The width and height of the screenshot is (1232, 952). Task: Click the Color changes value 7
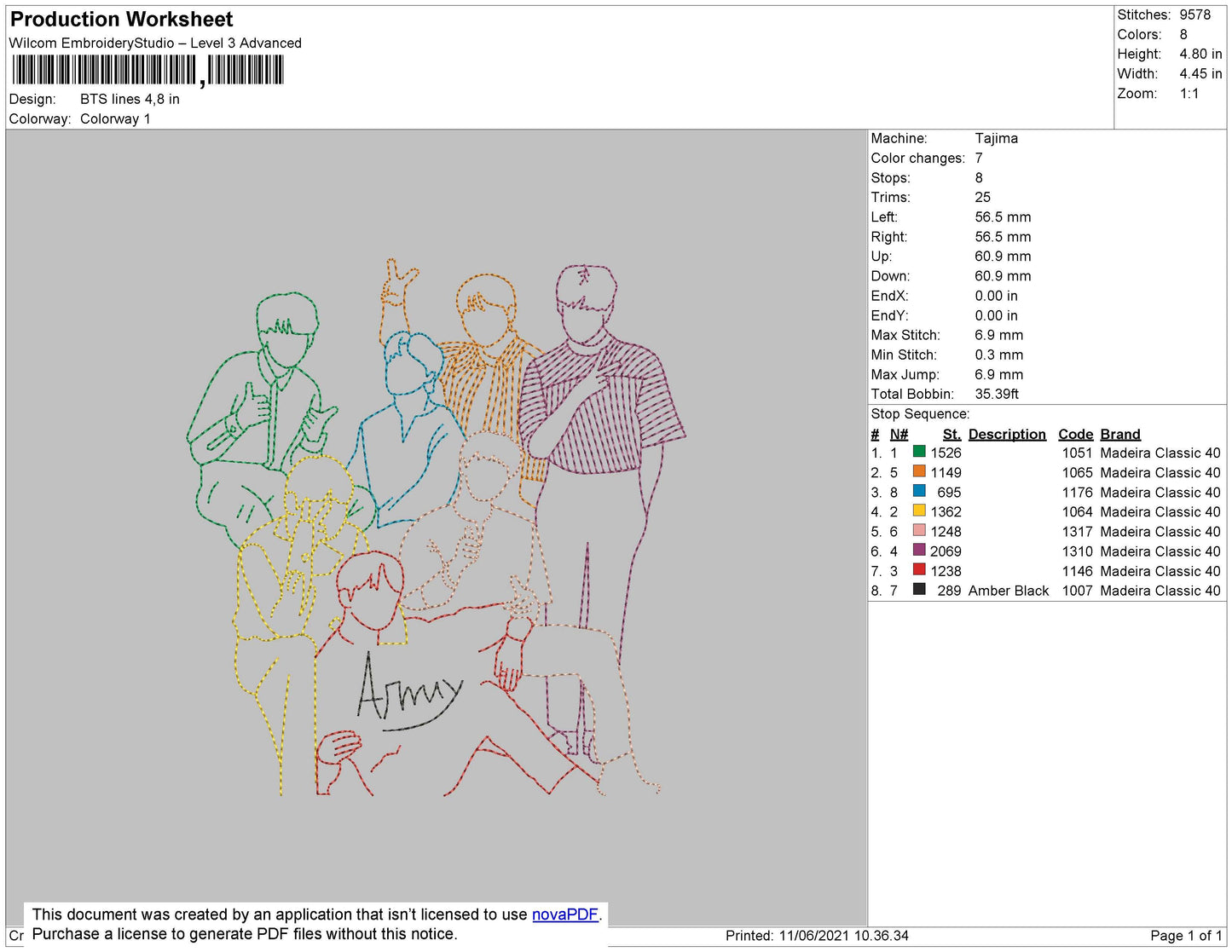point(979,158)
